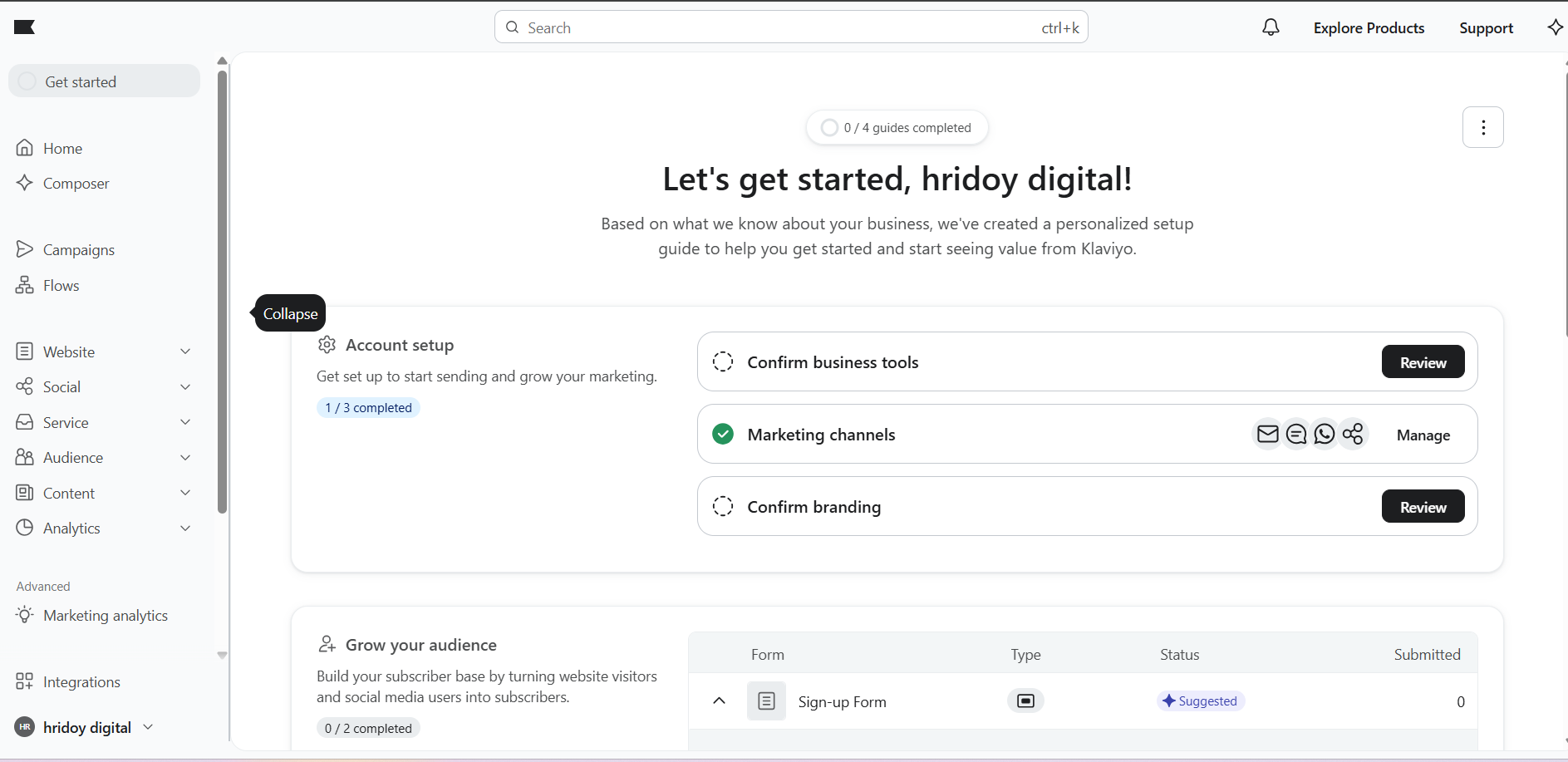
Task: Click the popup type icon for Sign-up Form
Action: pyautogui.click(x=1025, y=701)
